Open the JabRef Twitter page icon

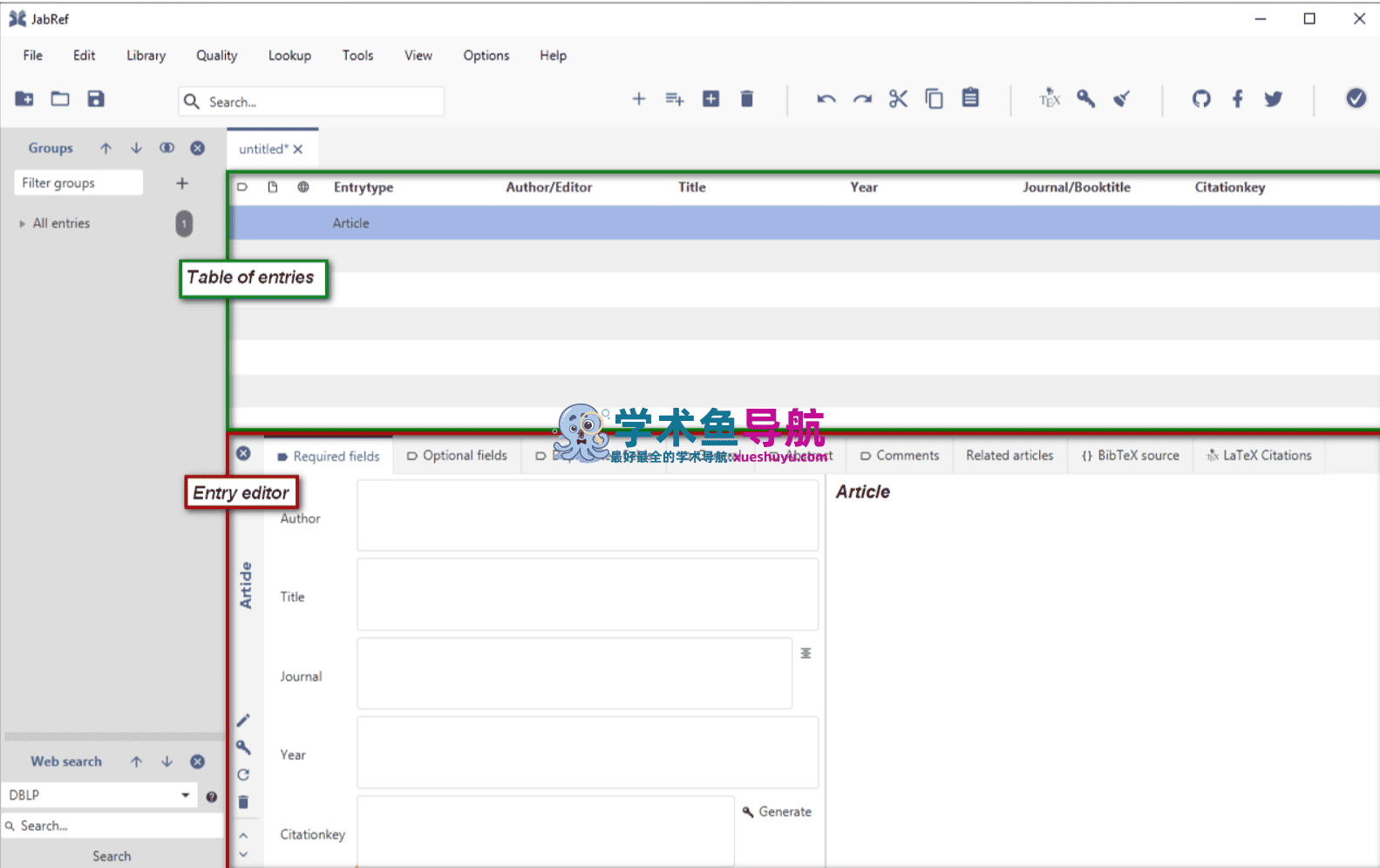coord(1274,99)
